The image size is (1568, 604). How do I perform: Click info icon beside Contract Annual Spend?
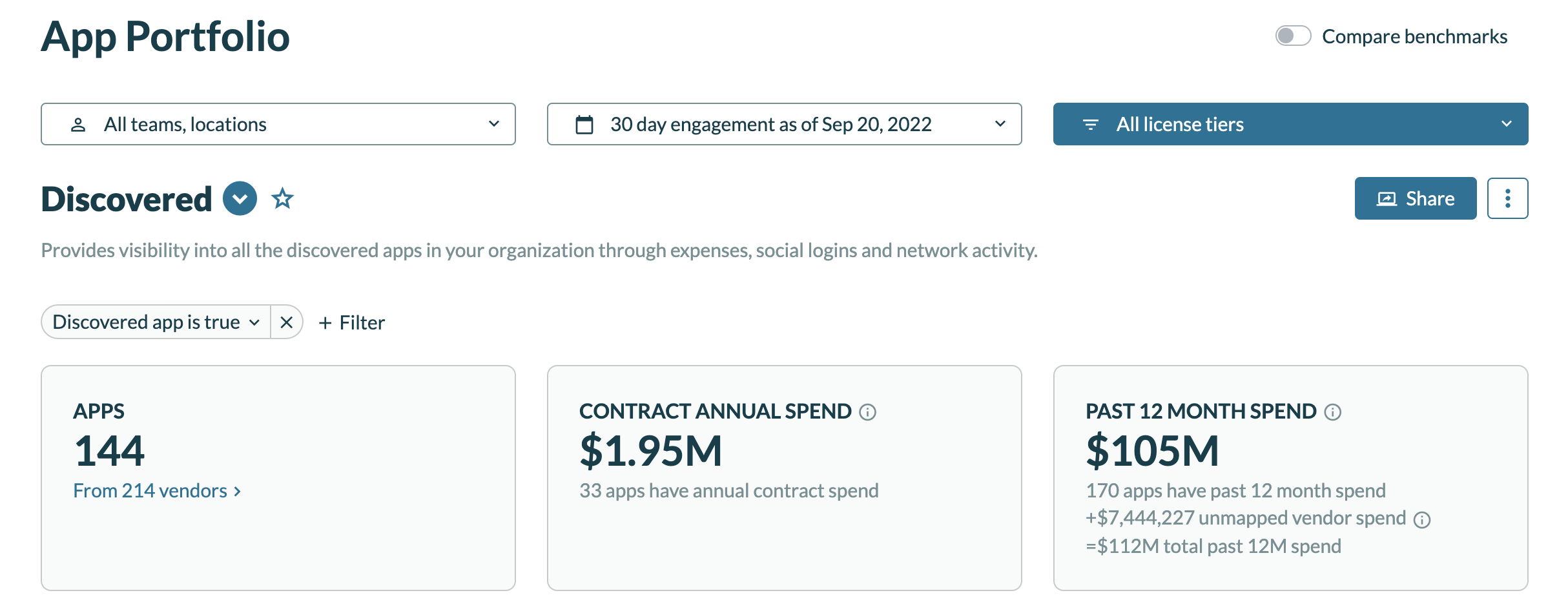point(867,412)
